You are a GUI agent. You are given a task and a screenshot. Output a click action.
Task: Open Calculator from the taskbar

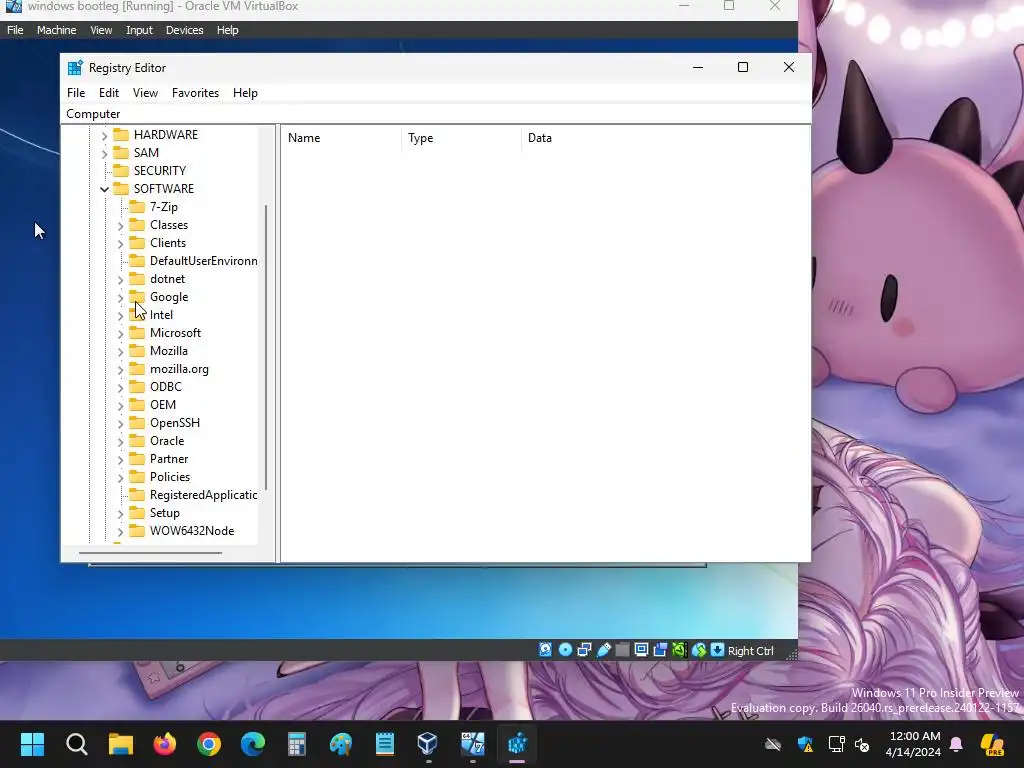[x=297, y=744]
